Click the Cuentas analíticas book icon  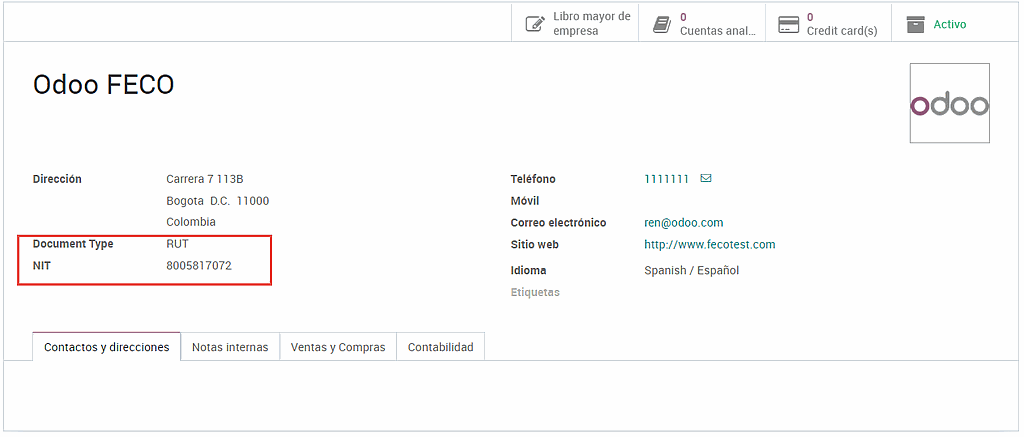661,24
